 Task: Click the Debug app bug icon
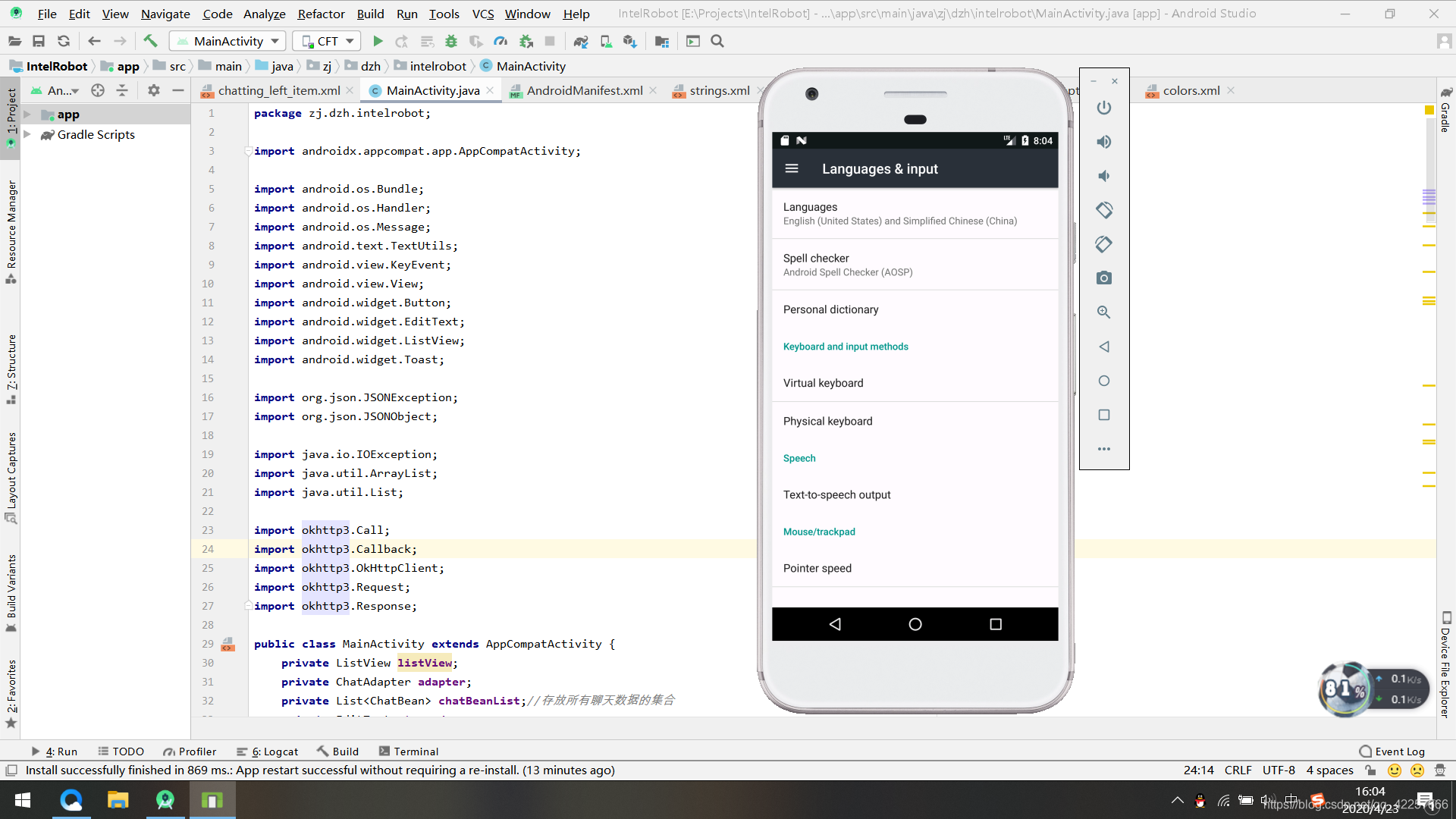[451, 41]
